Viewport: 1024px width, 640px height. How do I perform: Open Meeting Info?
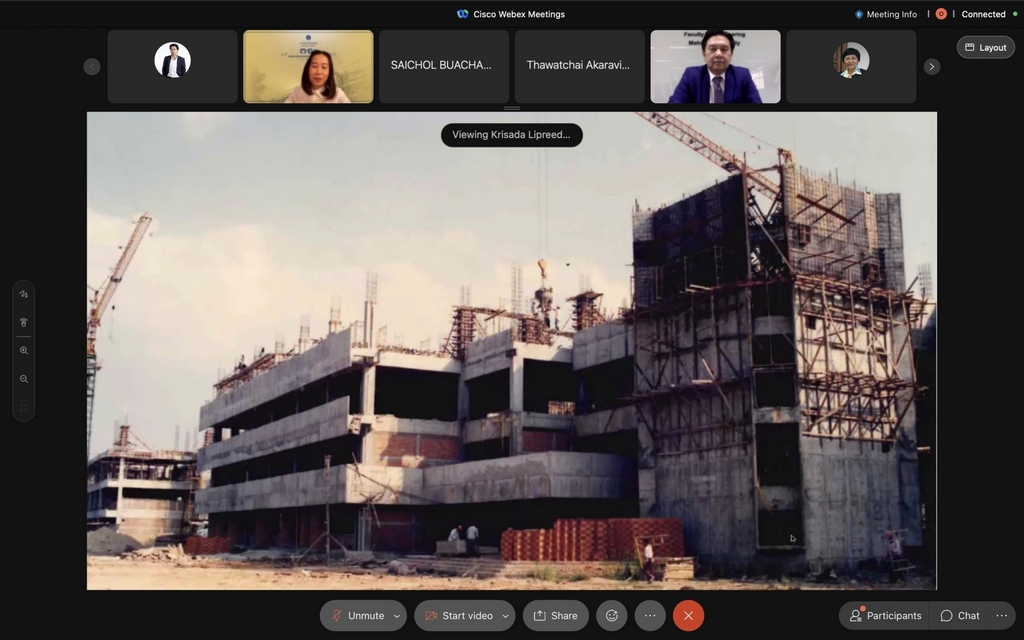(885, 14)
